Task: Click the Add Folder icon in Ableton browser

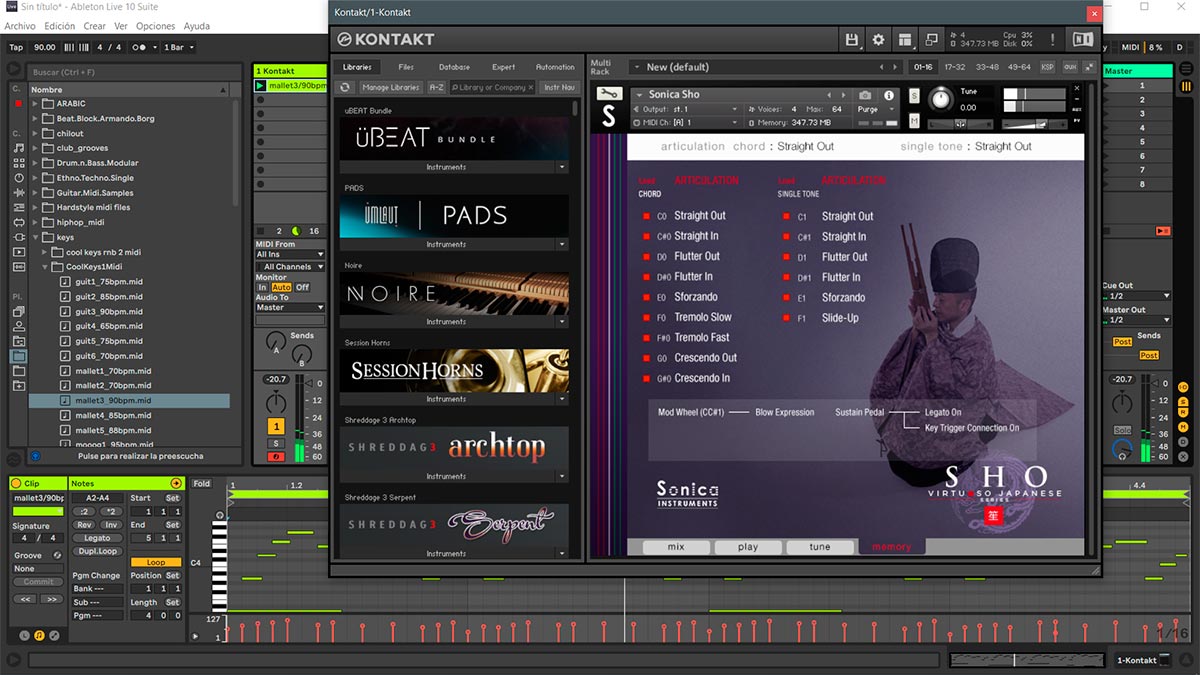Action: 19,385
